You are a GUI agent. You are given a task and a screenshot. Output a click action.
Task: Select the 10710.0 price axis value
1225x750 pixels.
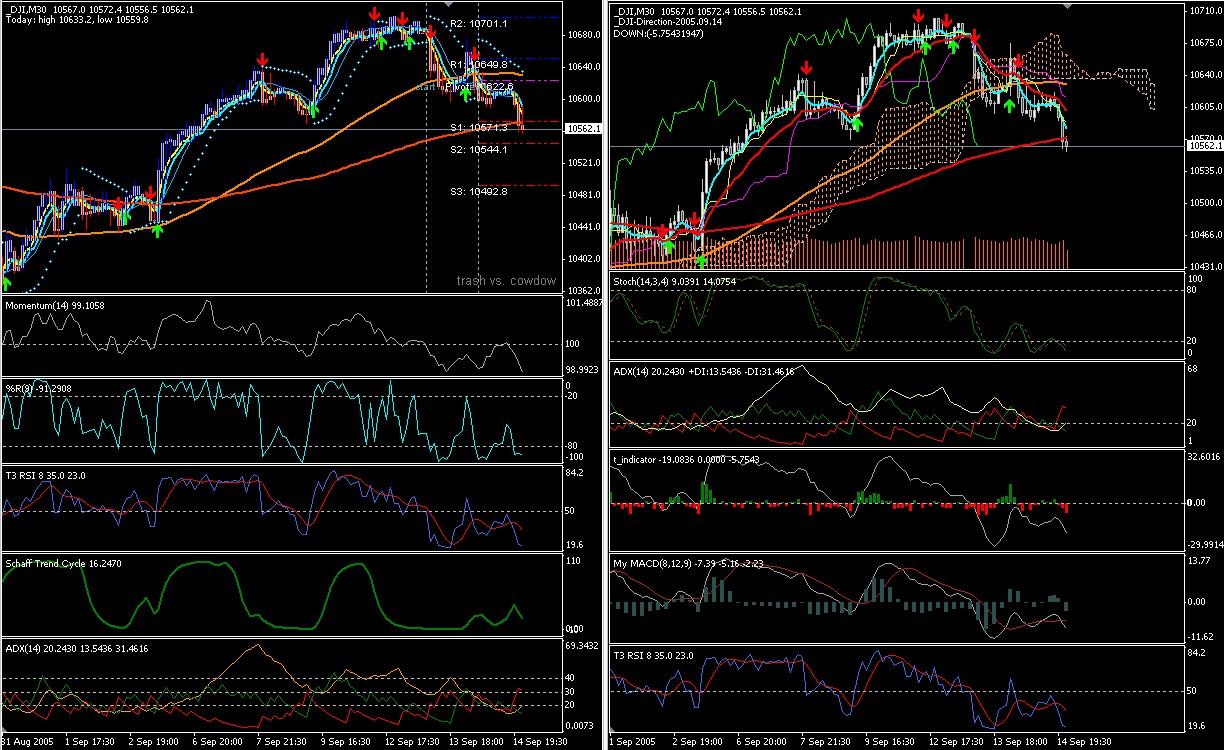coord(1204,10)
